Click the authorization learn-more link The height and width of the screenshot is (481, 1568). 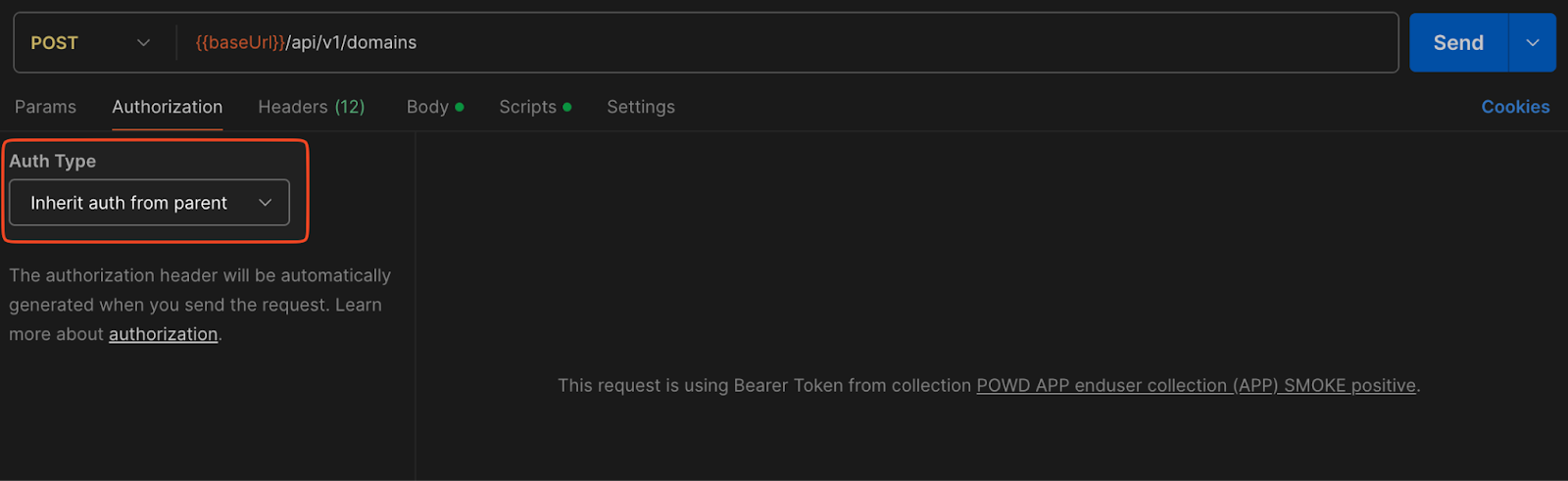[x=163, y=334]
